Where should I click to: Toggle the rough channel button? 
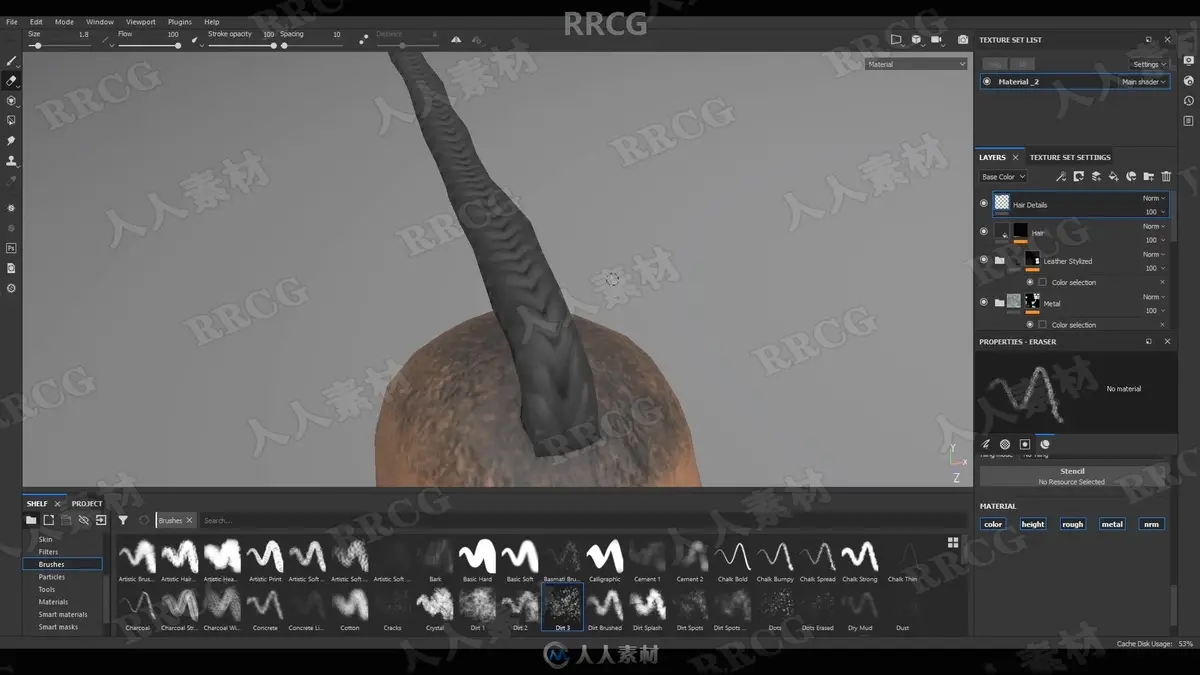point(1073,524)
